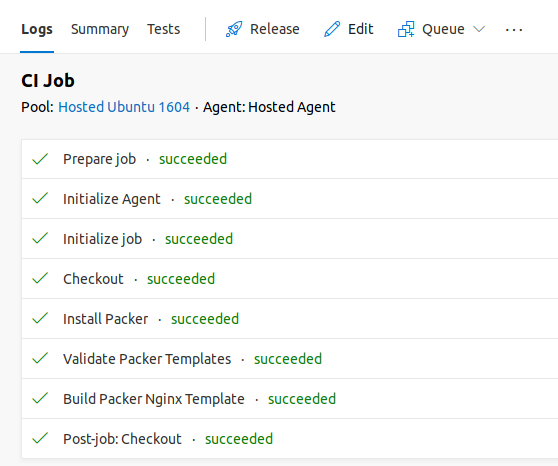Click the checkmark beside Prepare job
Screen dimensions: 558x466
coord(40,159)
